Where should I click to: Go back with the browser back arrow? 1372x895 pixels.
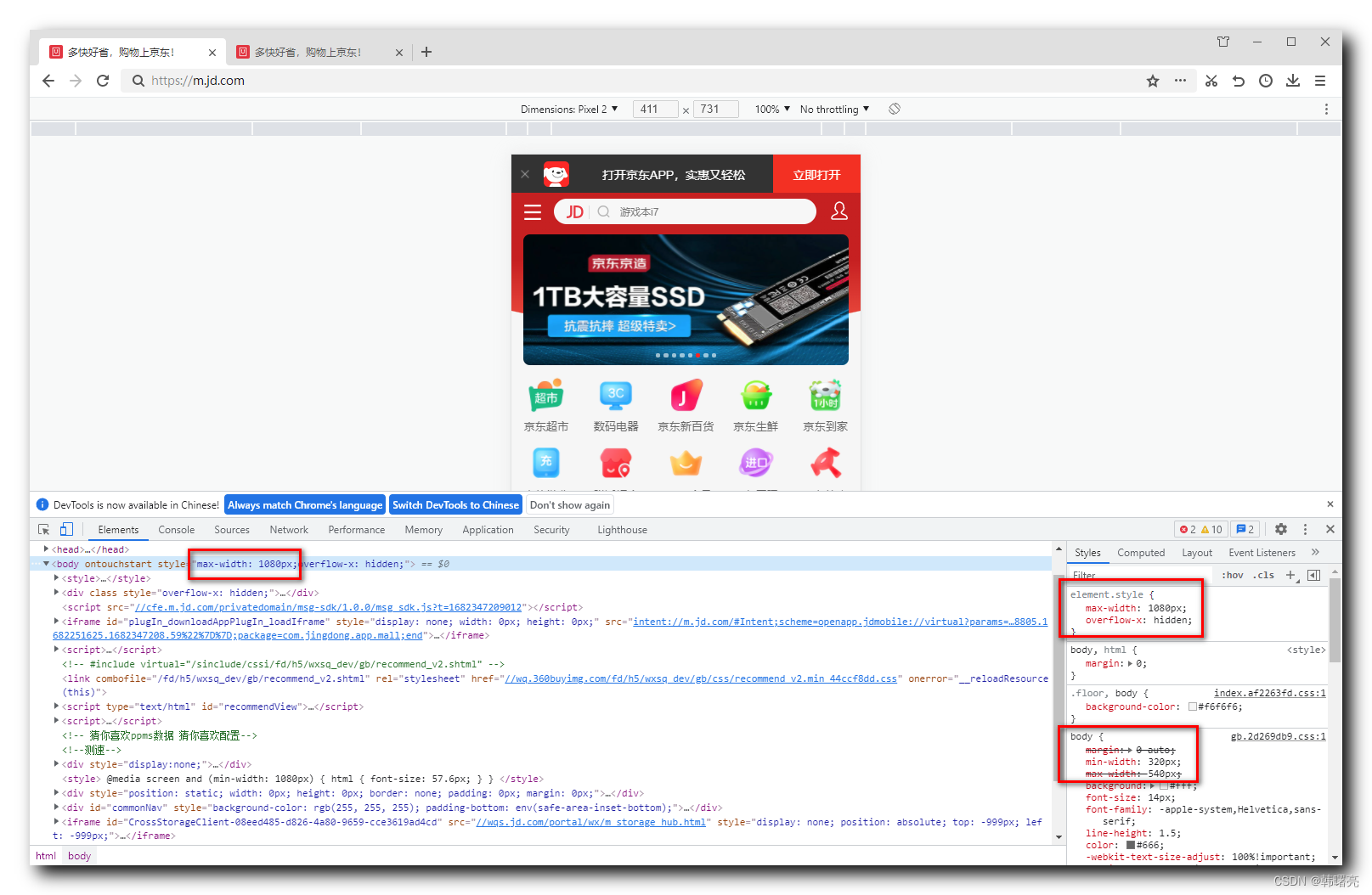(48, 81)
